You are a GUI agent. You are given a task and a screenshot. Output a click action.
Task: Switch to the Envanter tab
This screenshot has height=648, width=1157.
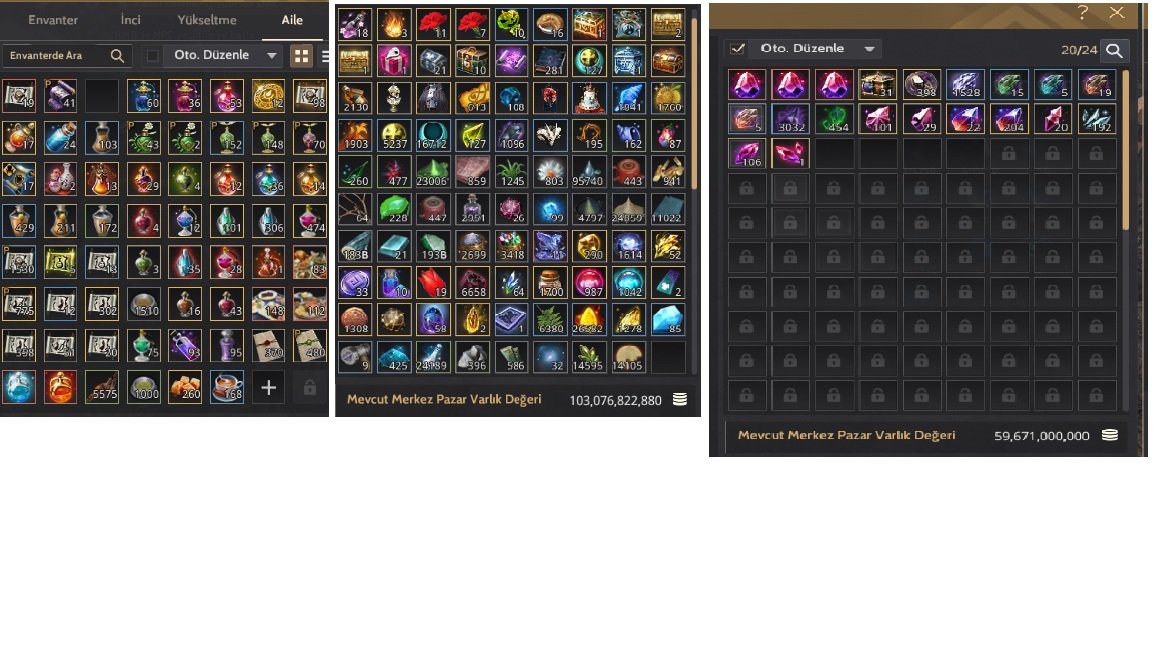click(x=52, y=20)
